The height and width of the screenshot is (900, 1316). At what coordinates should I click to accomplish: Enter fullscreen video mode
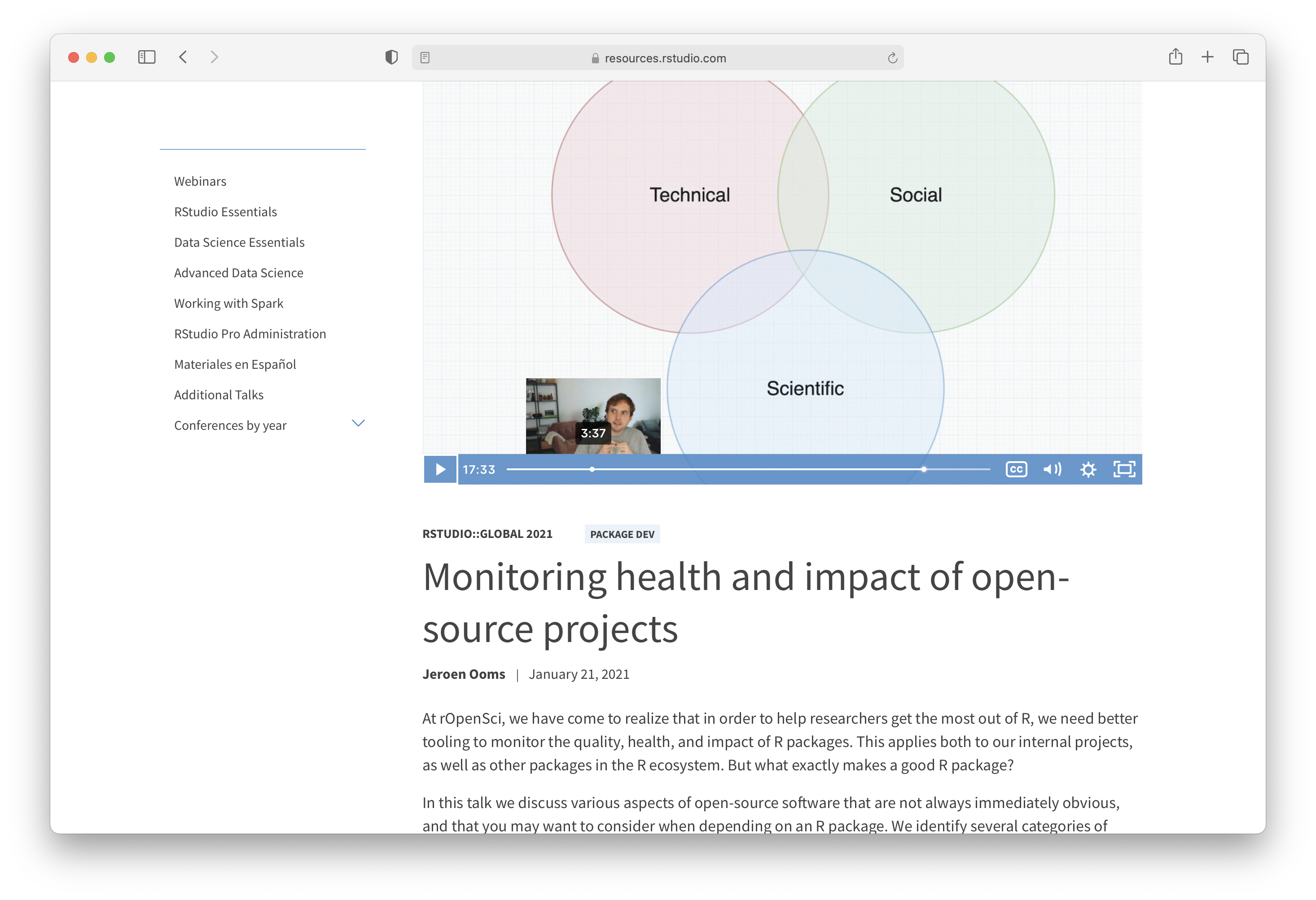pos(1124,469)
